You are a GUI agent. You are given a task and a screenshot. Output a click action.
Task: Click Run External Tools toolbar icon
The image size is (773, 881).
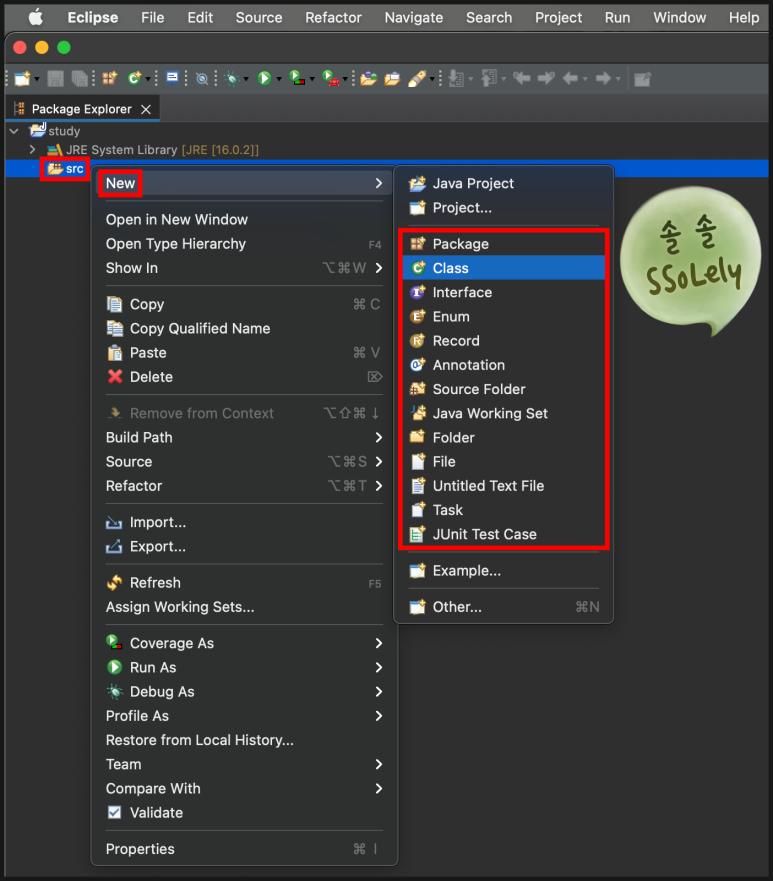pyautogui.click(x=331, y=79)
